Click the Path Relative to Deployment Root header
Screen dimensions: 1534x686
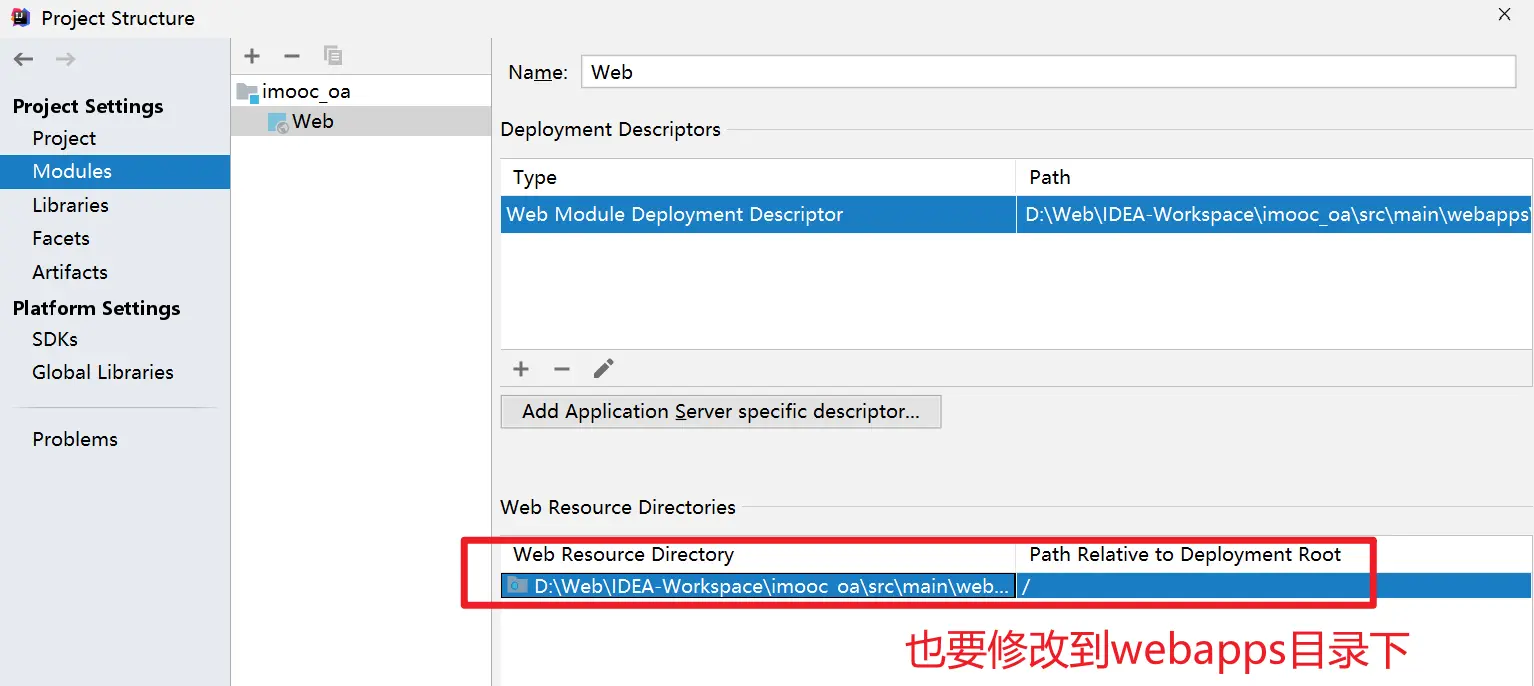coord(1274,554)
